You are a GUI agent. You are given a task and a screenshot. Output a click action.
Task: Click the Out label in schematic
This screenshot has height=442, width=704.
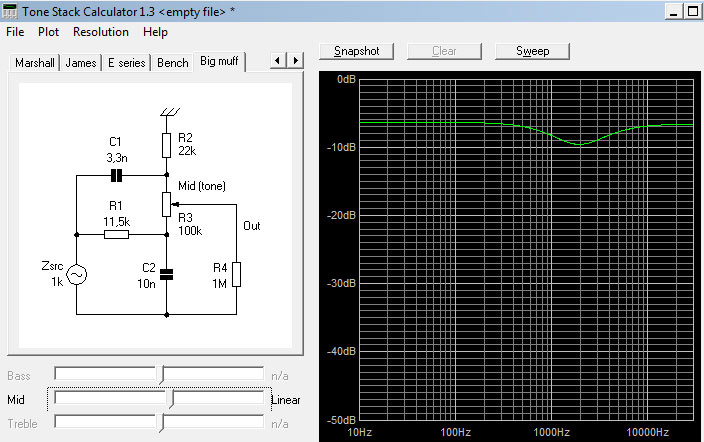coord(251,226)
